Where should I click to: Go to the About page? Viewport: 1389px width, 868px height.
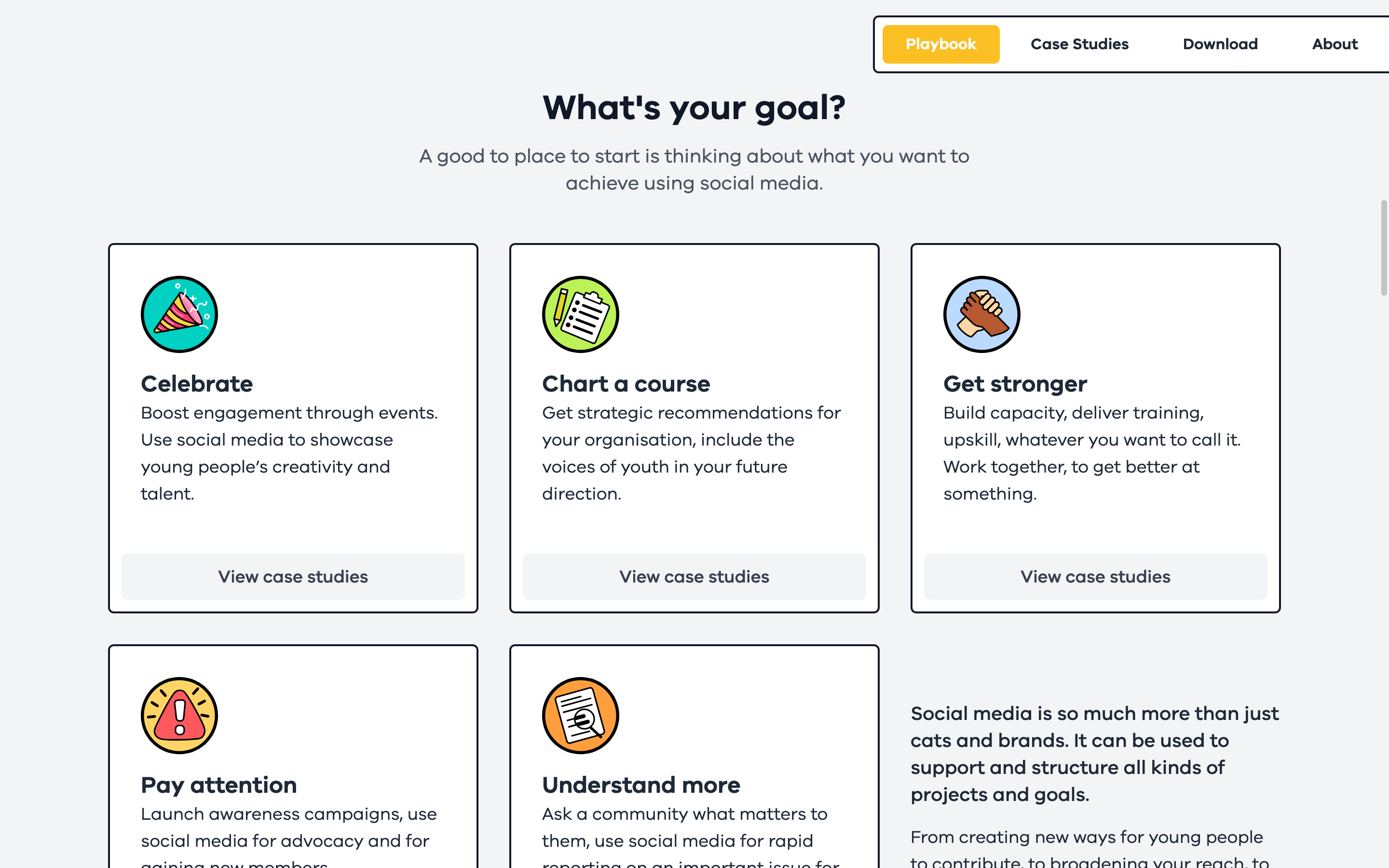tap(1335, 44)
